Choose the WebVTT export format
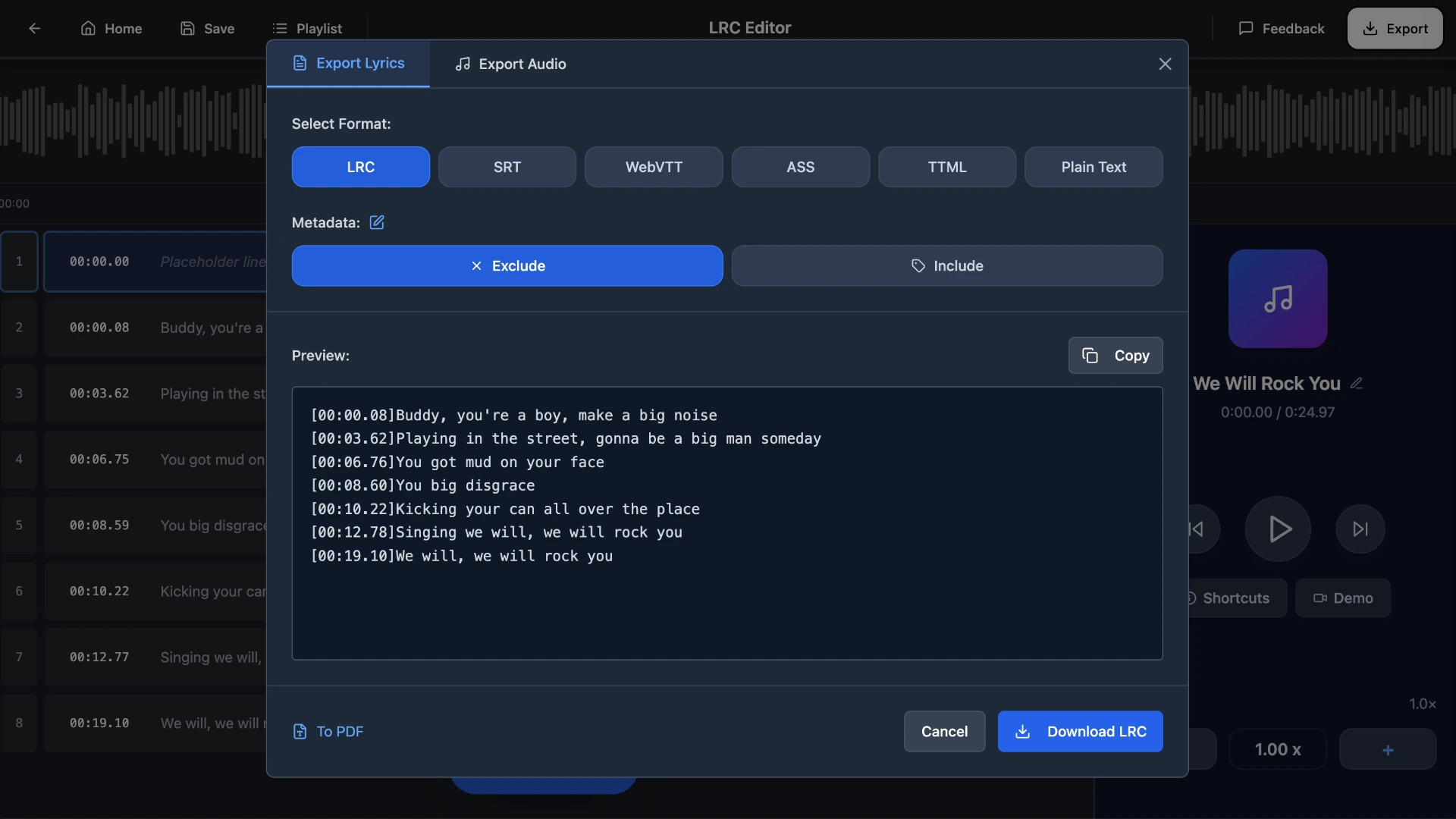 click(654, 167)
